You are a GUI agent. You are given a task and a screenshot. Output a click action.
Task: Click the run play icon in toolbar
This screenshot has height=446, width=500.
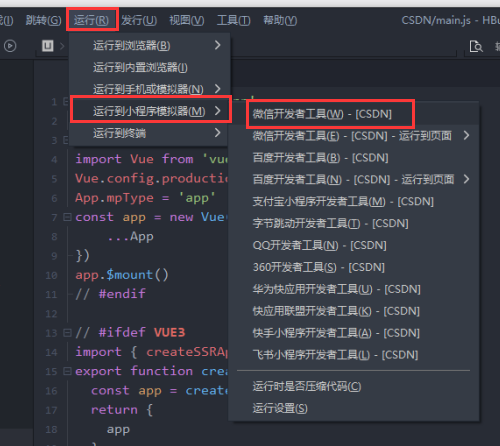10,46
